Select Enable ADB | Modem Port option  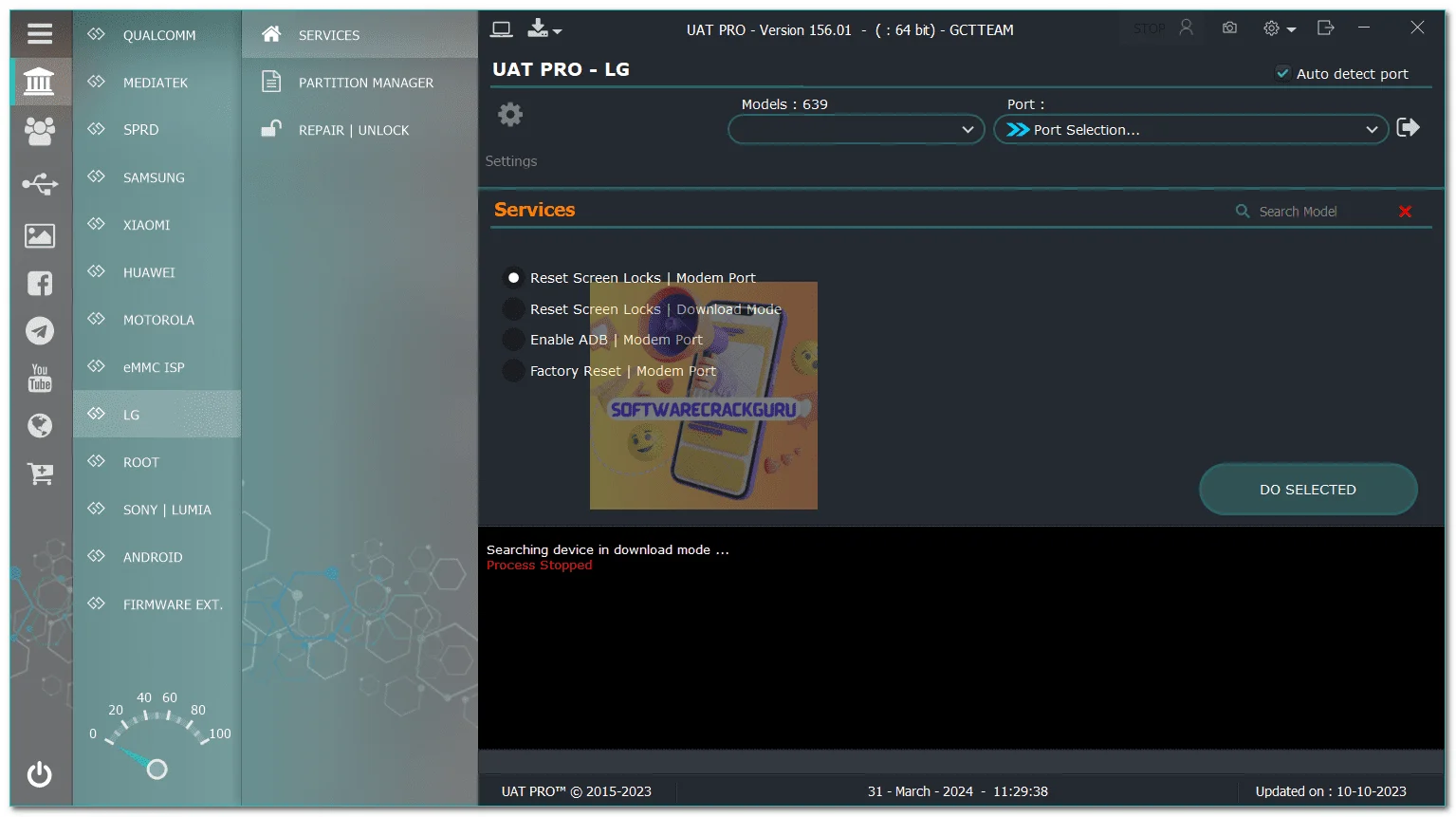(x=603, y=340)
